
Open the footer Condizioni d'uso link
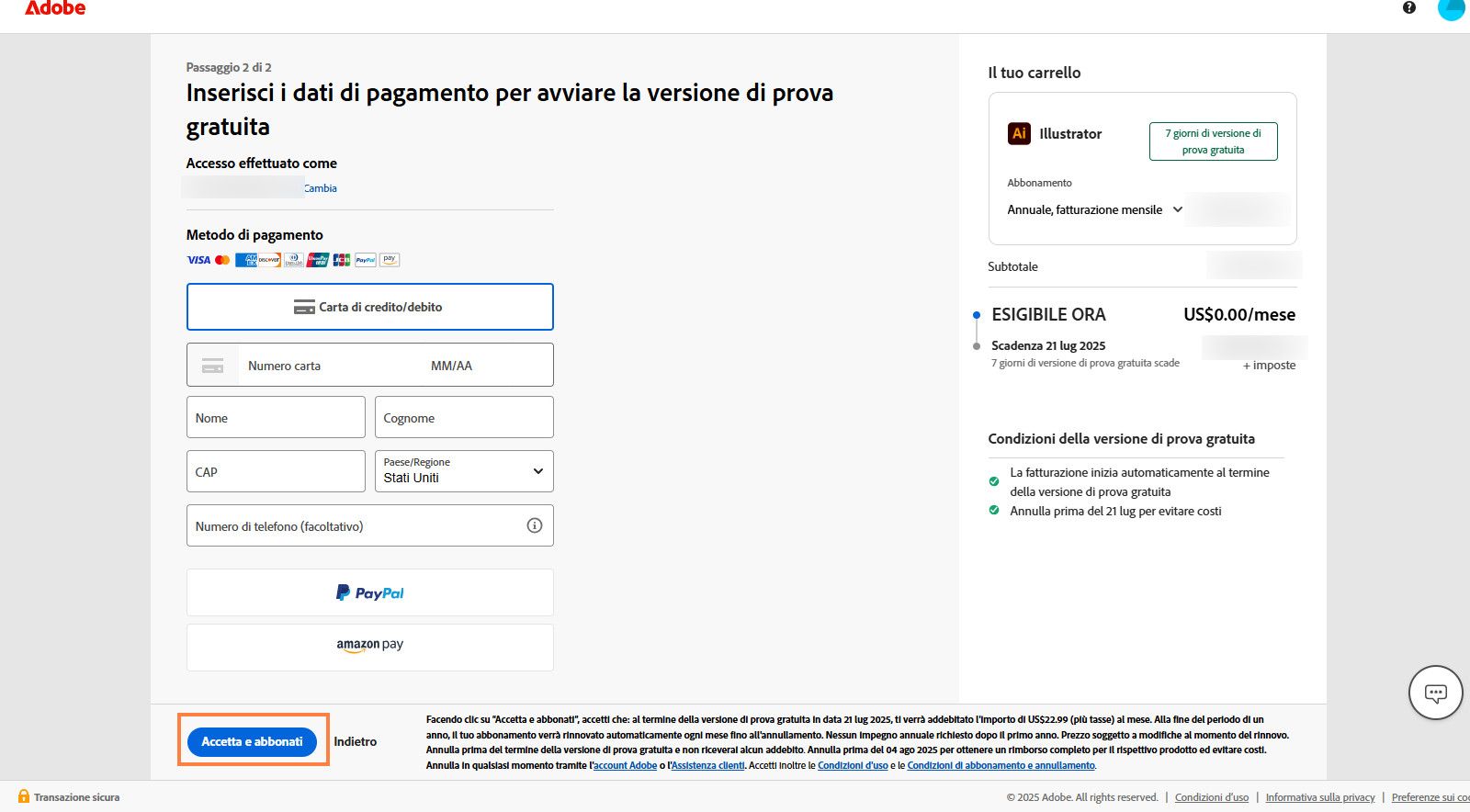tap(1212, 797)
